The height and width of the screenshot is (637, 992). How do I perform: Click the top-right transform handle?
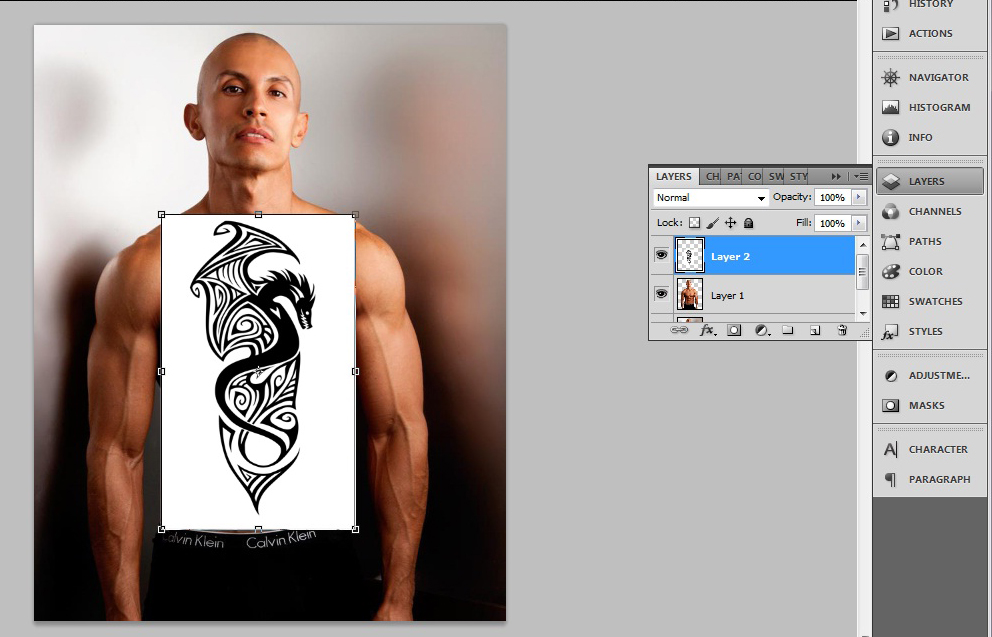point(355,215)
